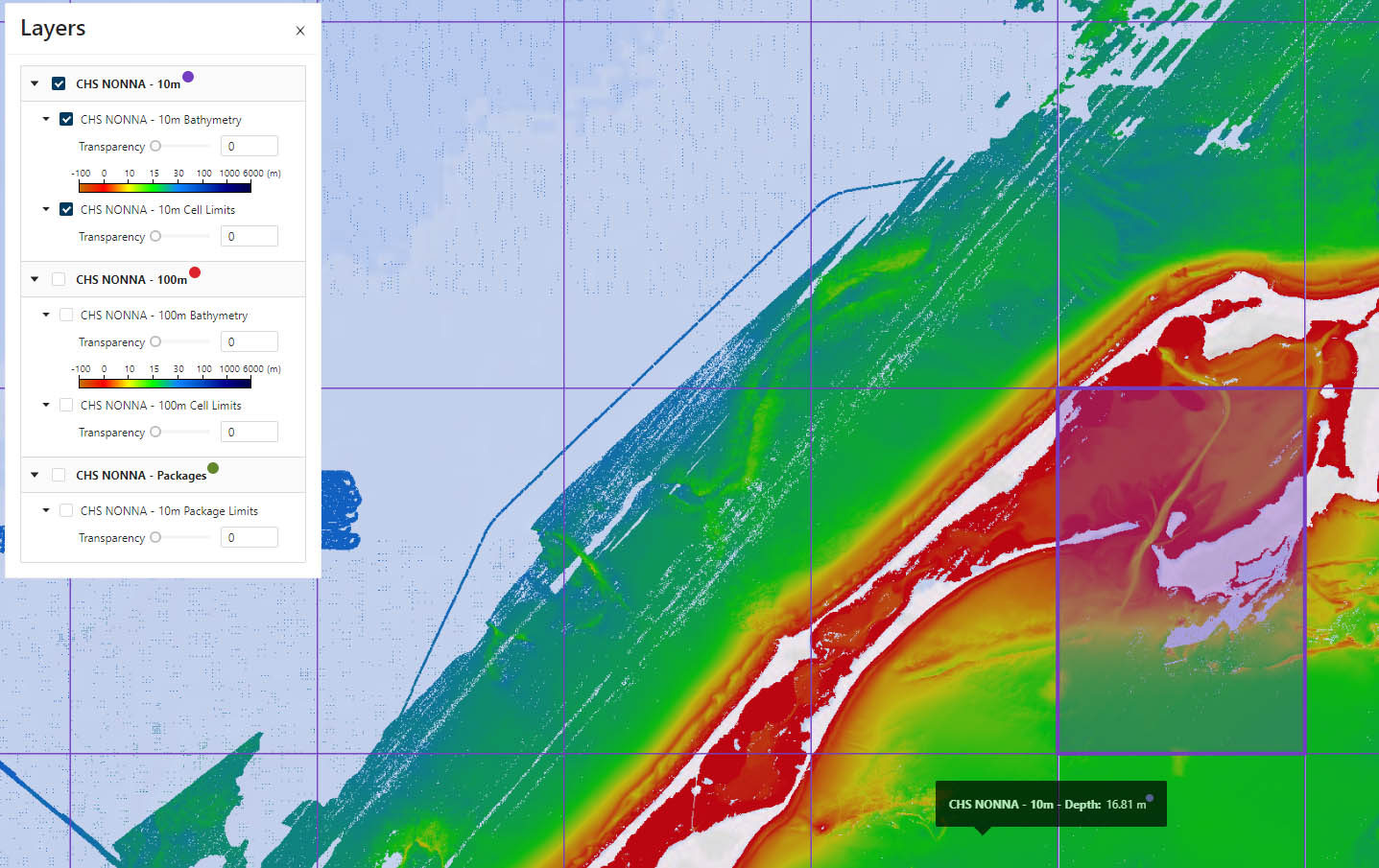The height and width of the screenshot is (868, 1379).
Task: Click the 'CHS NONNA - 10m Cell Limits' label
Action: 157,210
